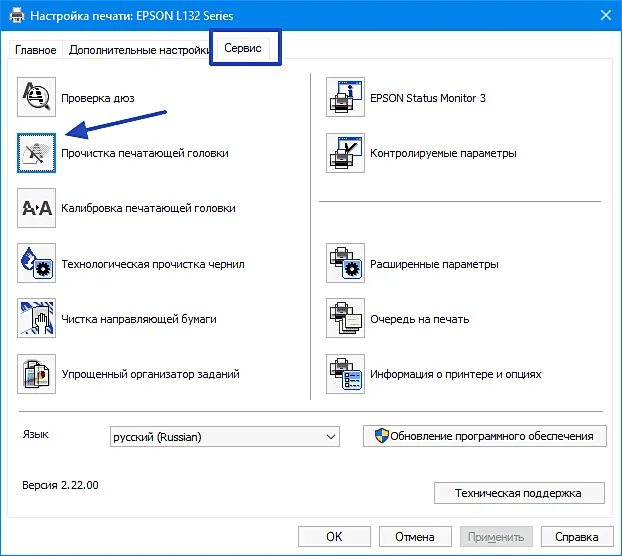Viewport: 622px width, 556px height.
Task: Launch the Технологическая прочистка чернил icon
Action: [36, 263]
